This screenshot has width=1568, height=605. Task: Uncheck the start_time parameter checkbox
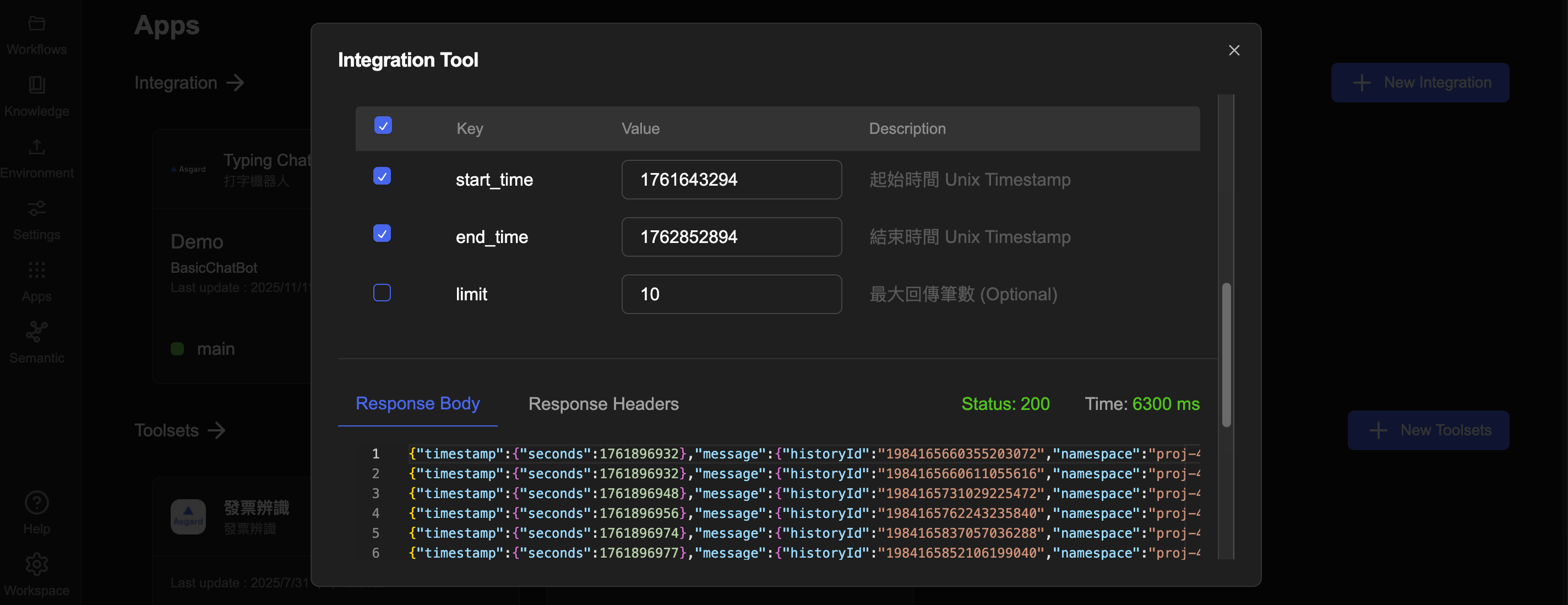pos(382,176)
